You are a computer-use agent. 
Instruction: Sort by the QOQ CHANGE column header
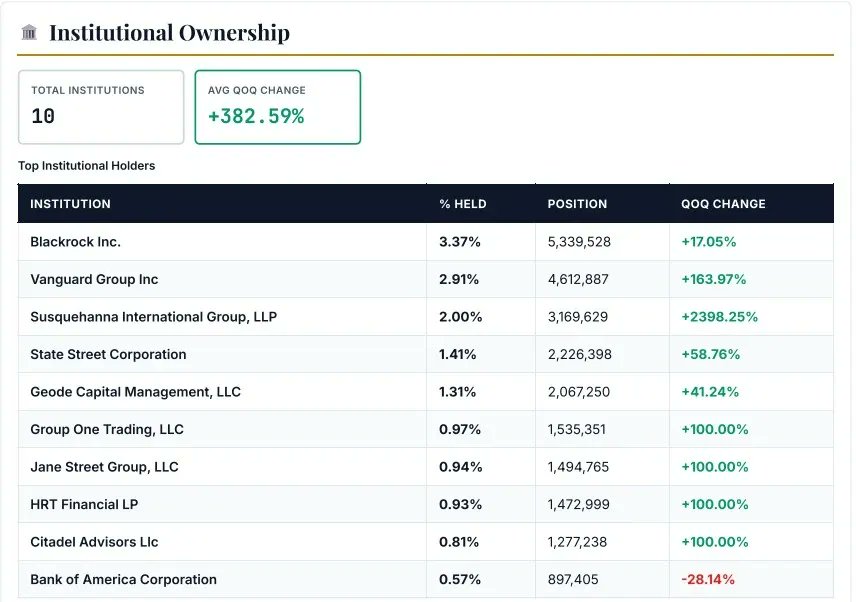[722, 203]
